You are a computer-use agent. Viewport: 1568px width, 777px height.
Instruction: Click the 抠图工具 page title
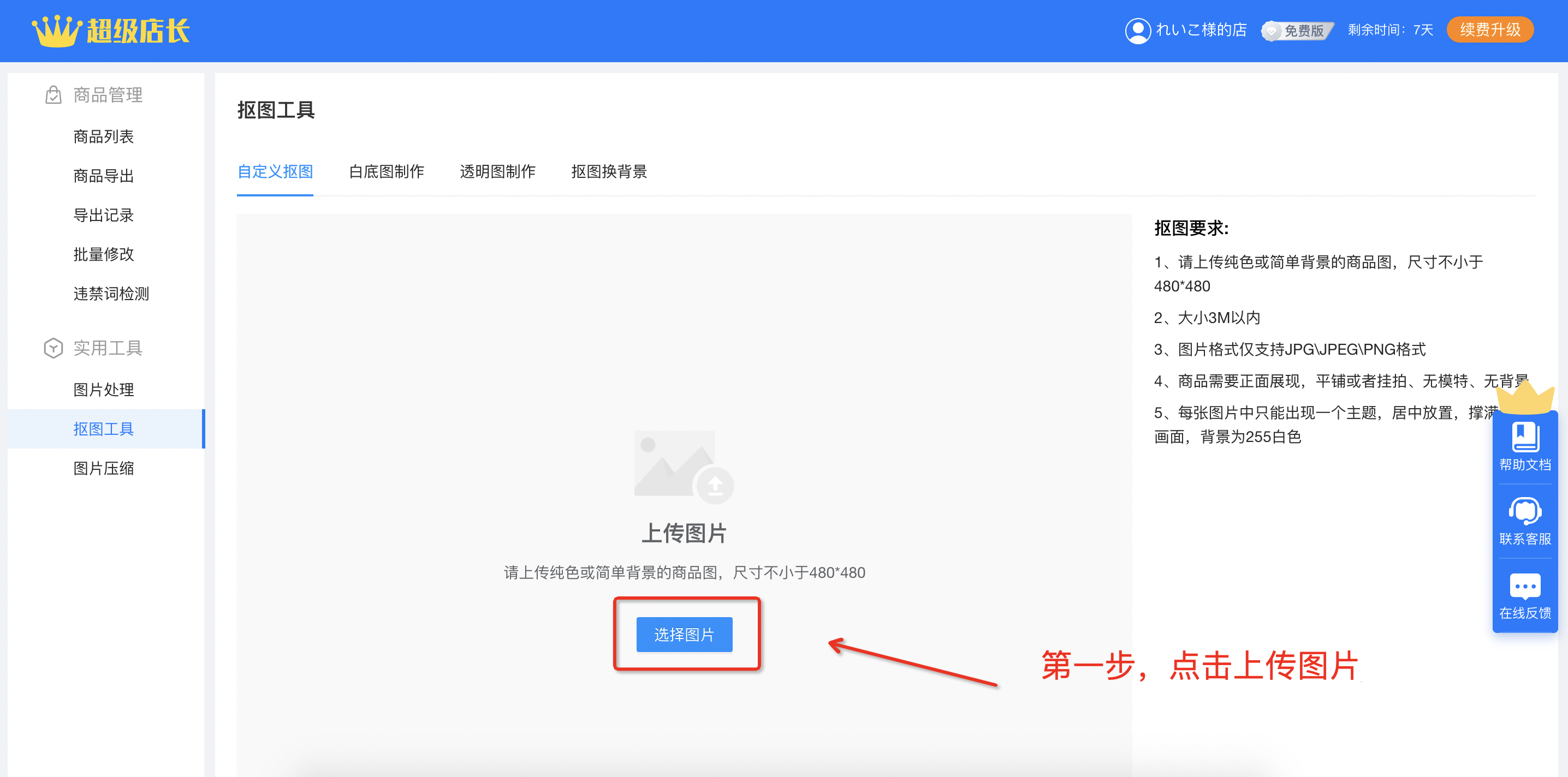276,110
